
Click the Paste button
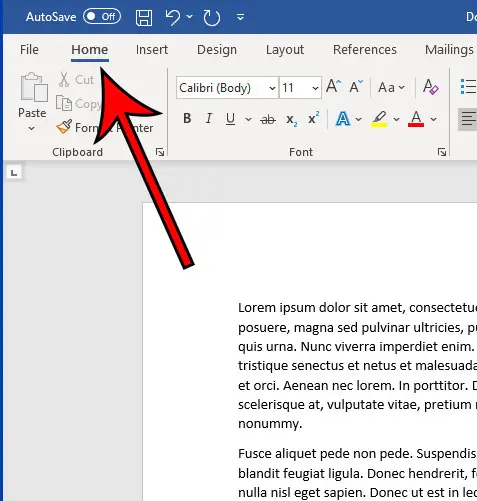[32, 102]
